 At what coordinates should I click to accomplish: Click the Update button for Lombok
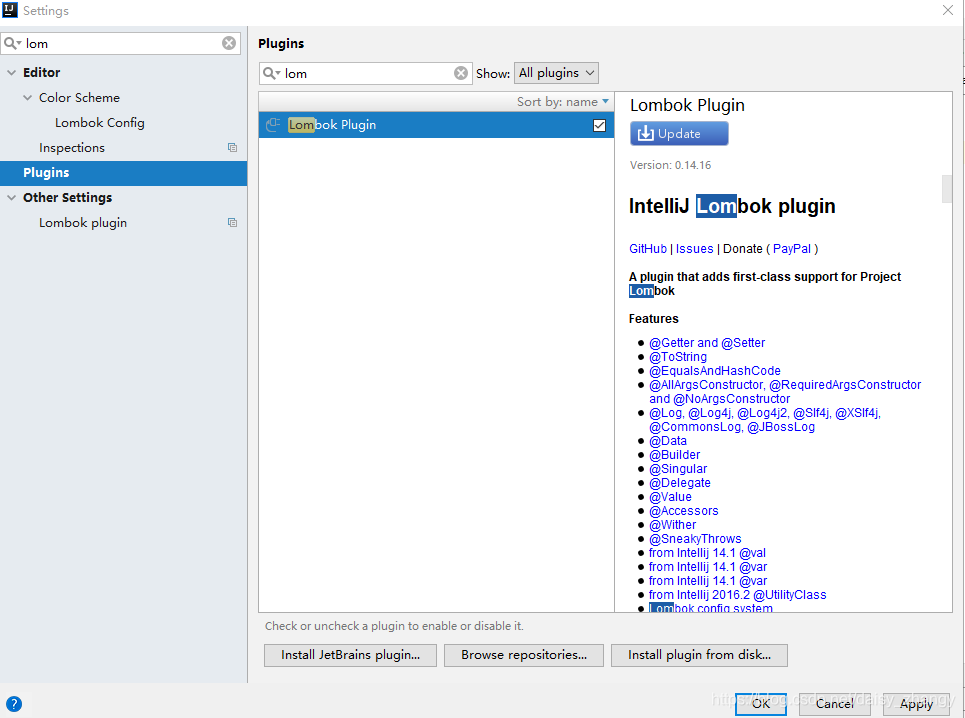[x=679, y=134]
